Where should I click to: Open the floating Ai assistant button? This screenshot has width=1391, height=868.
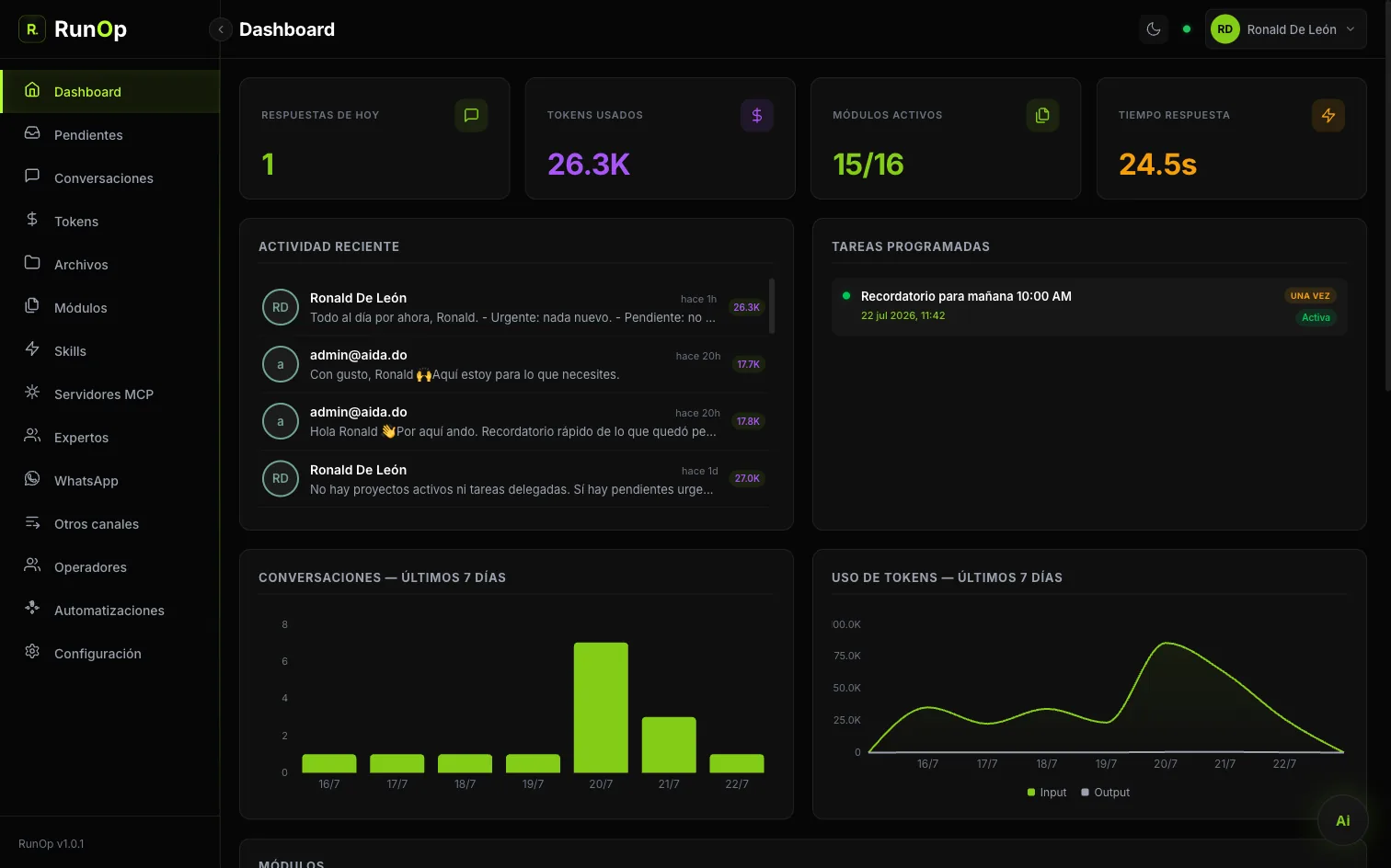pos(1342,820)
